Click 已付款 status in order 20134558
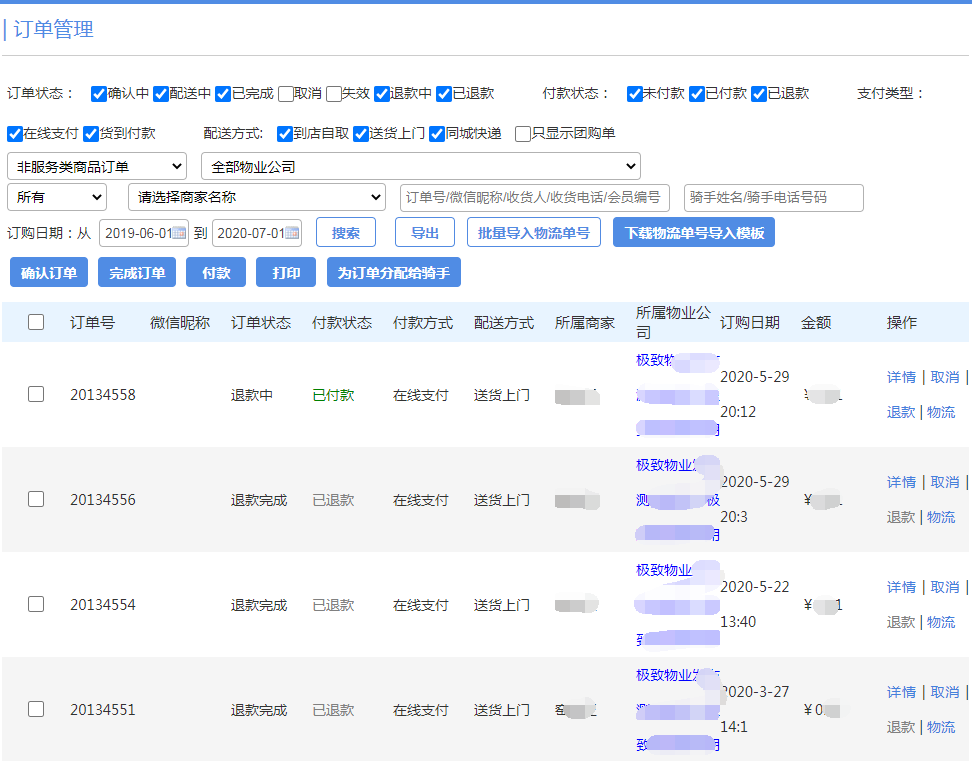Screen dimensions: 972x761 [x=334, y=395]
